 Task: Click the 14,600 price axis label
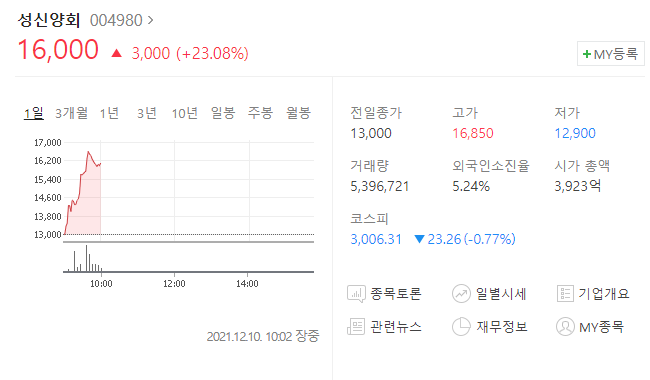click(x=48, y=198)
